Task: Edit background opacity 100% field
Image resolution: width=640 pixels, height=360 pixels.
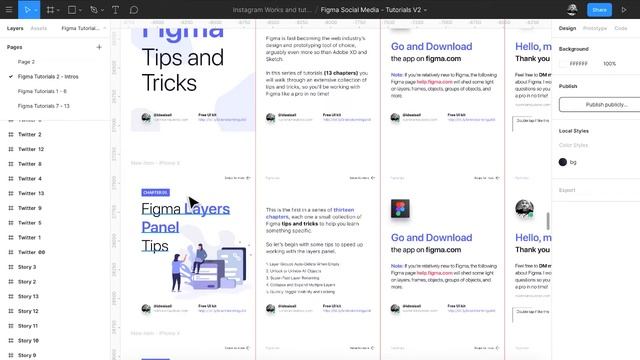Action: click(609, 64)
